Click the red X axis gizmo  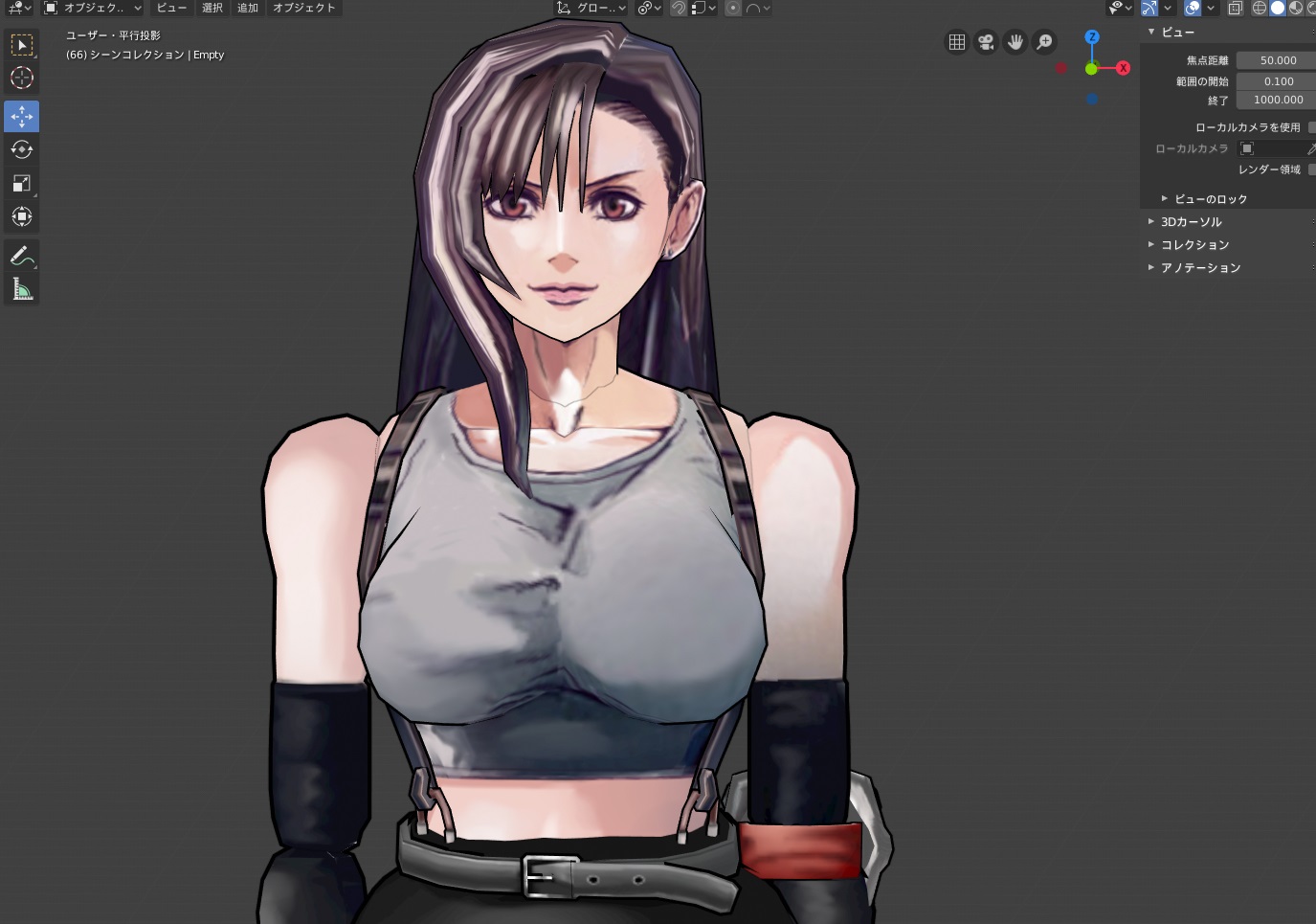[1124, 68]
